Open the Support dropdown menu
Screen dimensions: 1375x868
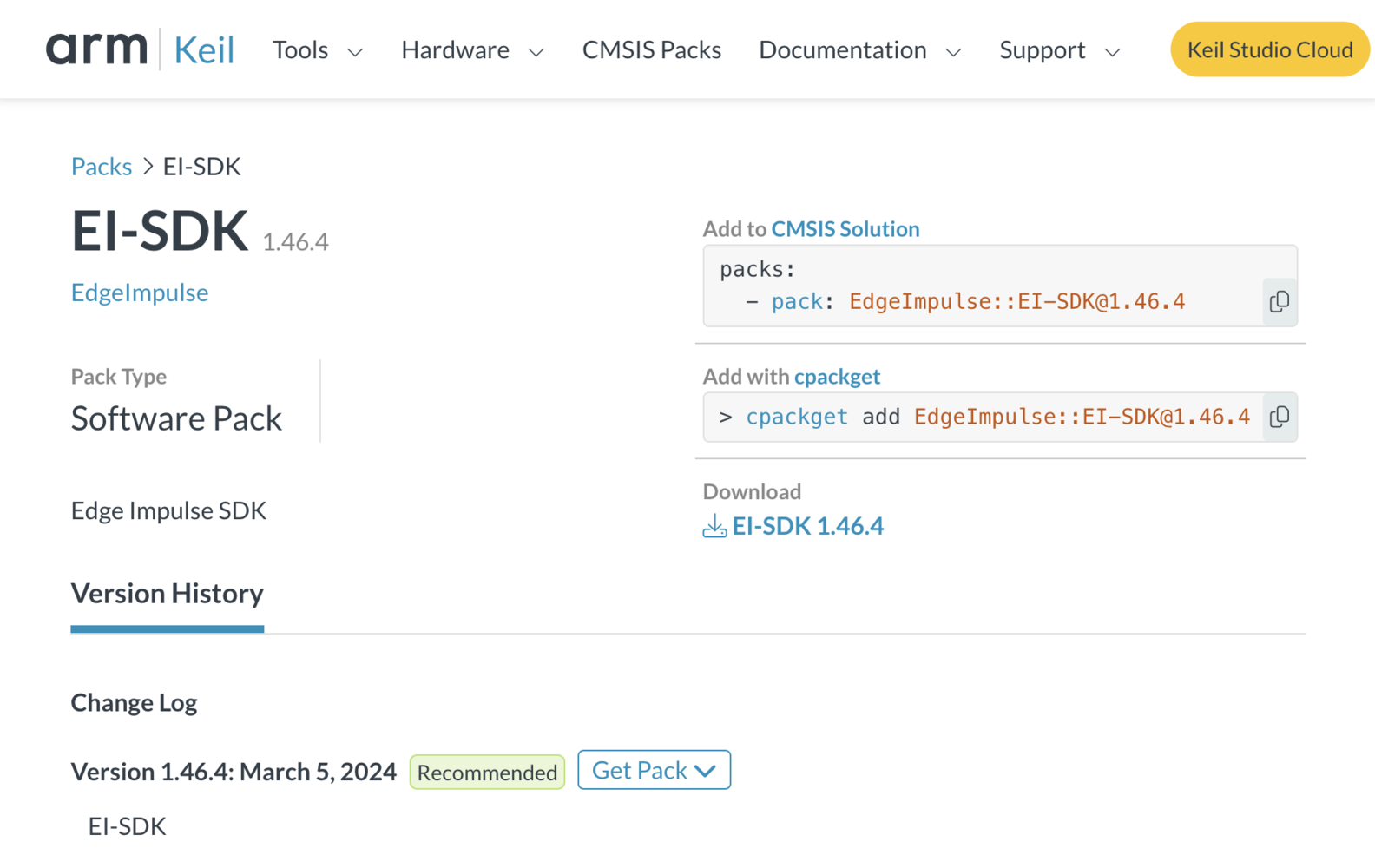pyautogui.click(x=1059, y=50)
